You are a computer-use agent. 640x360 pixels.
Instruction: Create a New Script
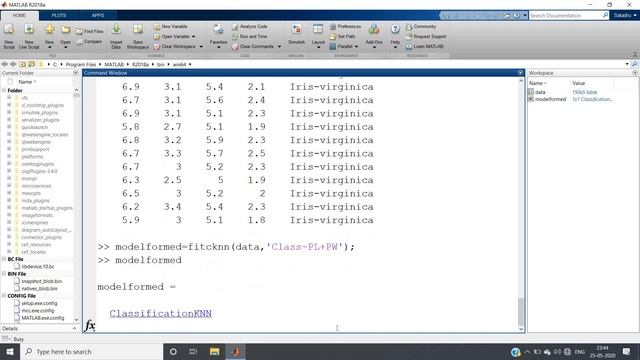[x=9, y=36]
